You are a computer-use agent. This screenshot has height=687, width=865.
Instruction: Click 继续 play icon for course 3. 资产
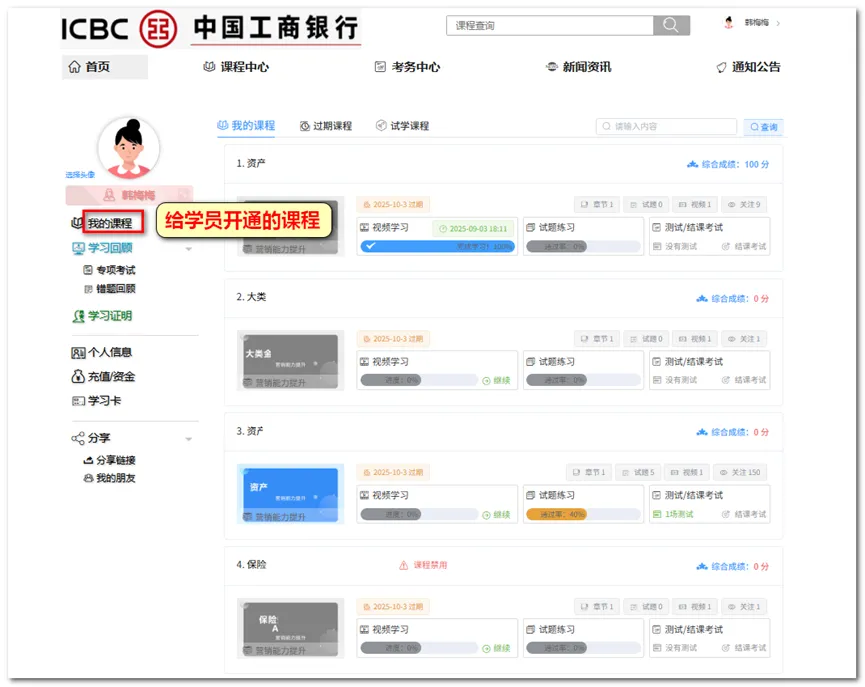pyautogui.click(x=486, y=515)
